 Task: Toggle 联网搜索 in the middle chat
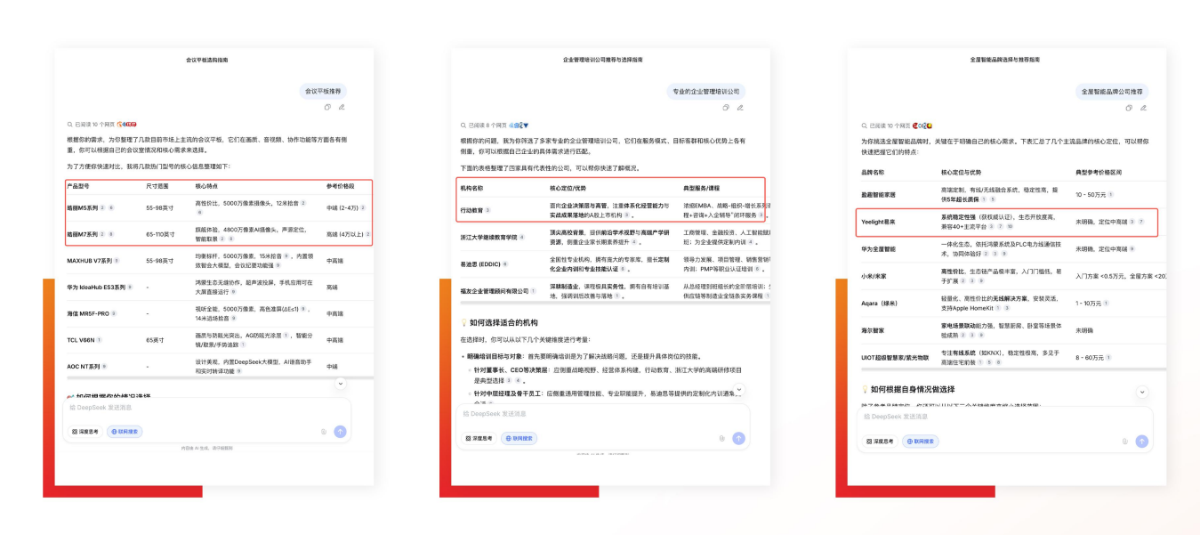coord(518,438)
